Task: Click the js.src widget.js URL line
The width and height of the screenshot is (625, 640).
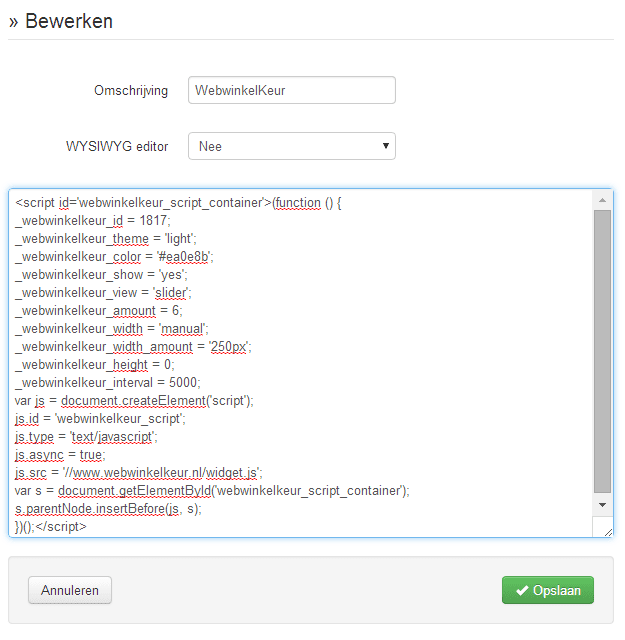Action: (138, 473)
